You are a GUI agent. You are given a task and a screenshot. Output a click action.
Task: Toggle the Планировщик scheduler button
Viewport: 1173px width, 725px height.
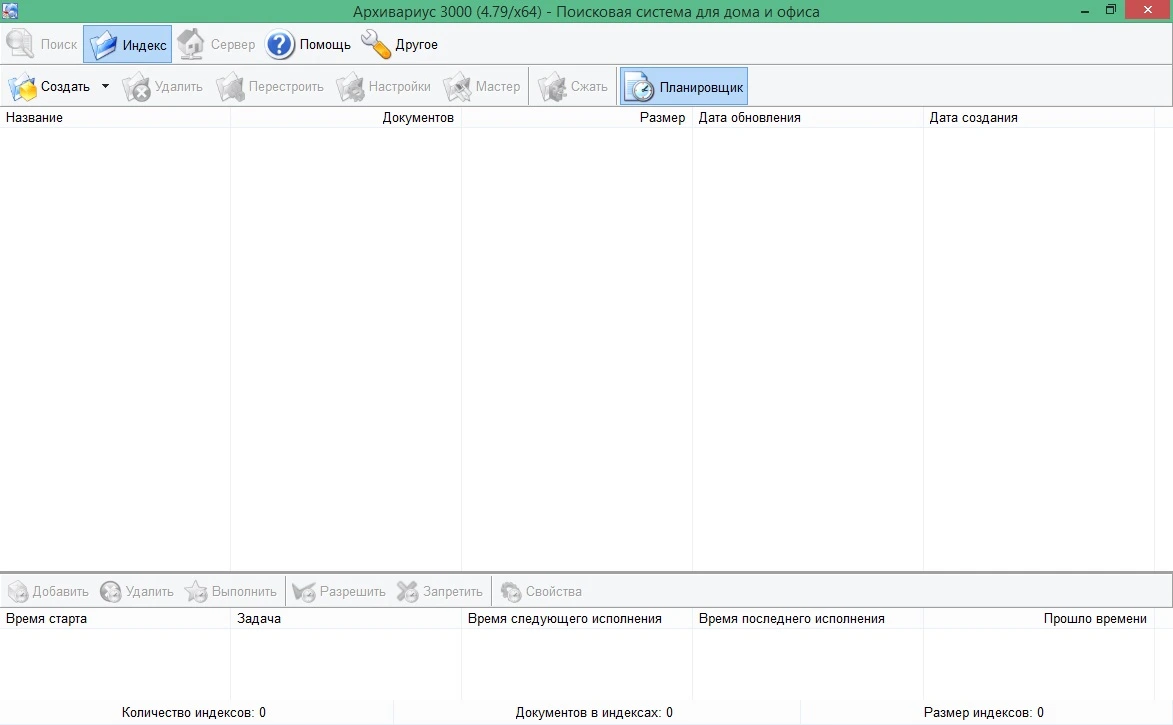pyautogui.click(x=684, y=87)
